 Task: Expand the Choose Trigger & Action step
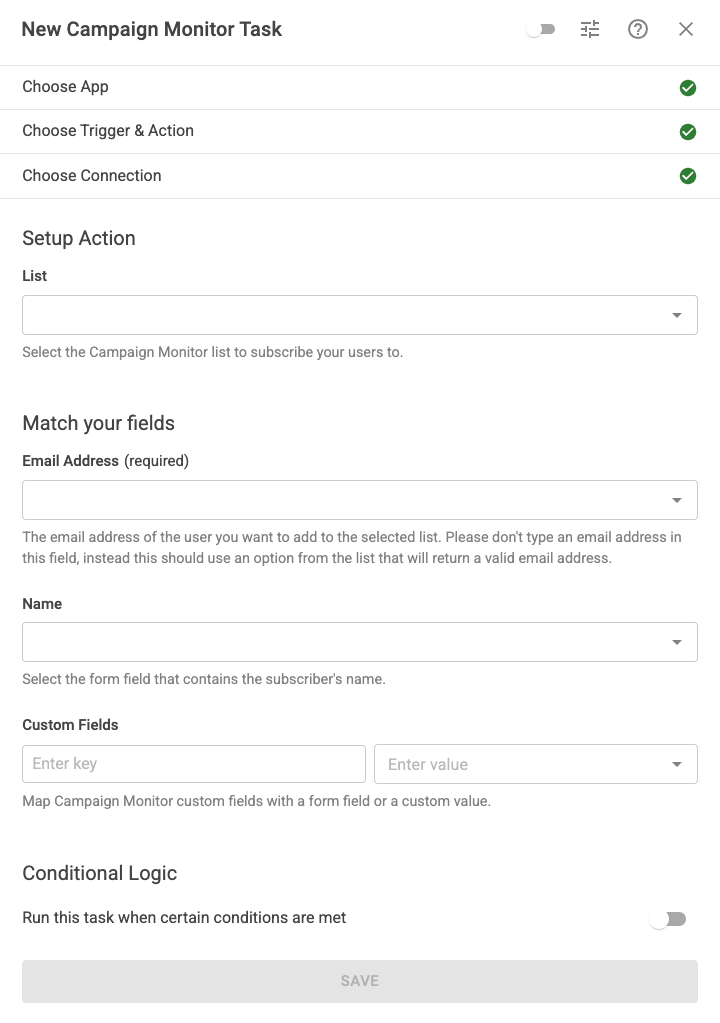coord(360,132)
